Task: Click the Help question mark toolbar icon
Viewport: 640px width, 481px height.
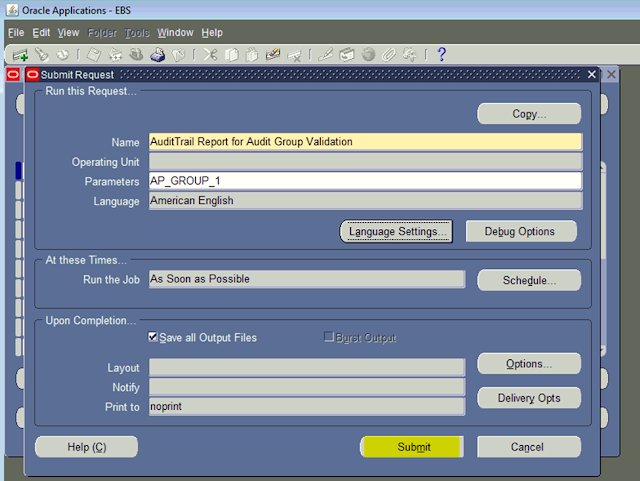Action: pos(441,54)
